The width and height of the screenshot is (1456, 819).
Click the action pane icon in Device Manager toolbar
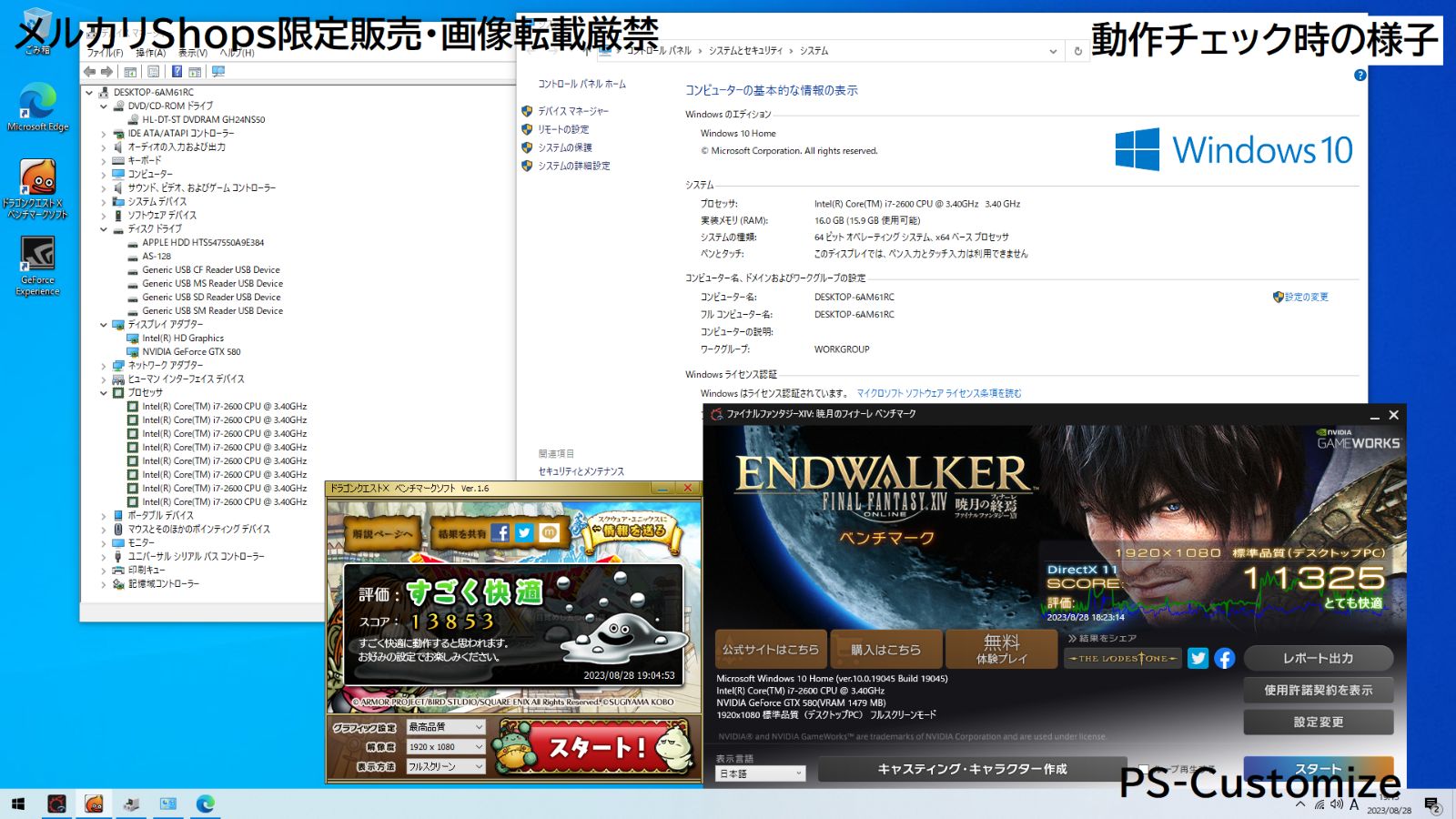click(195, 72)
